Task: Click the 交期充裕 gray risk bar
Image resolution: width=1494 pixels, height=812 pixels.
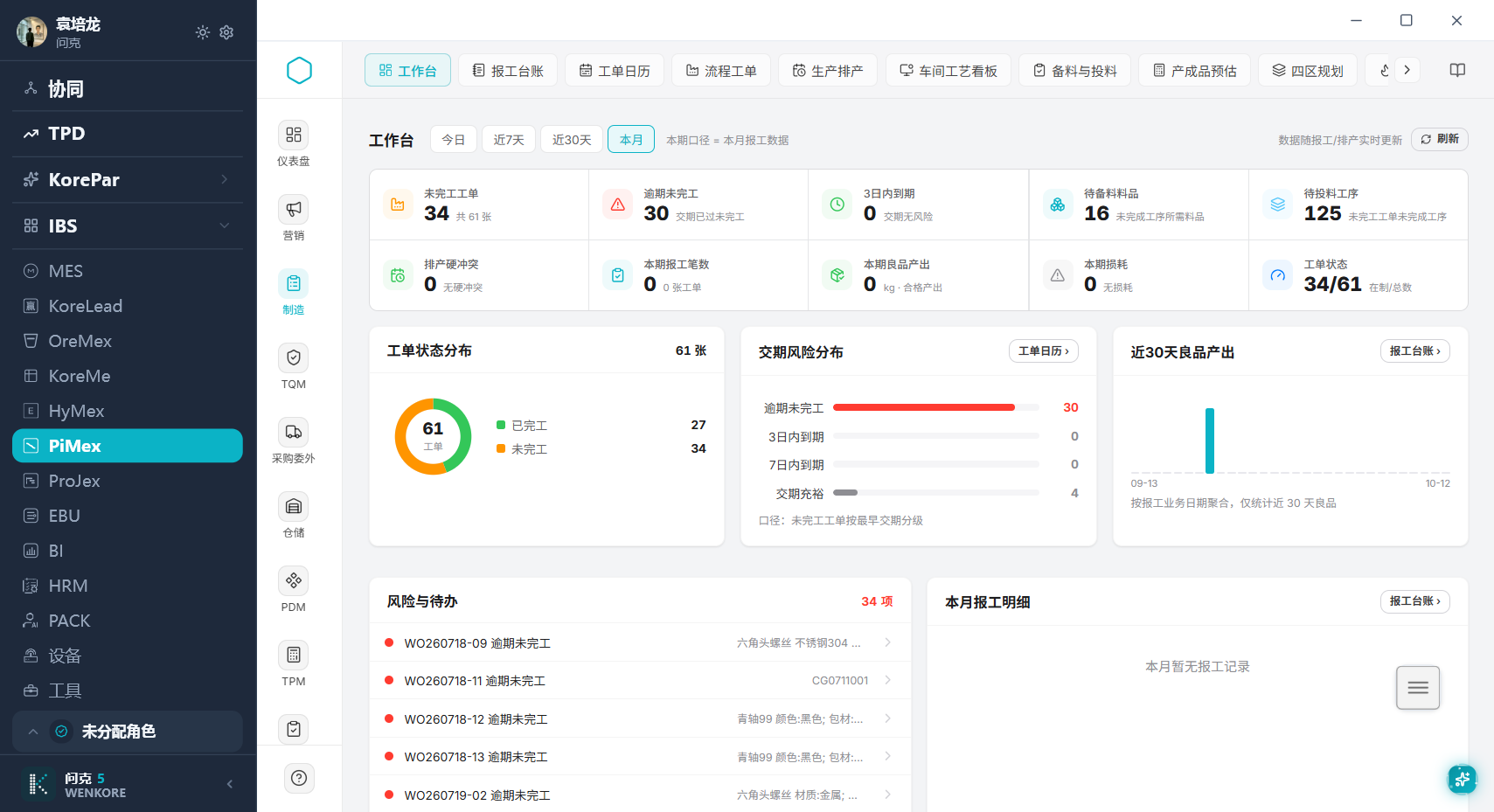Action: tap(845, 493)
